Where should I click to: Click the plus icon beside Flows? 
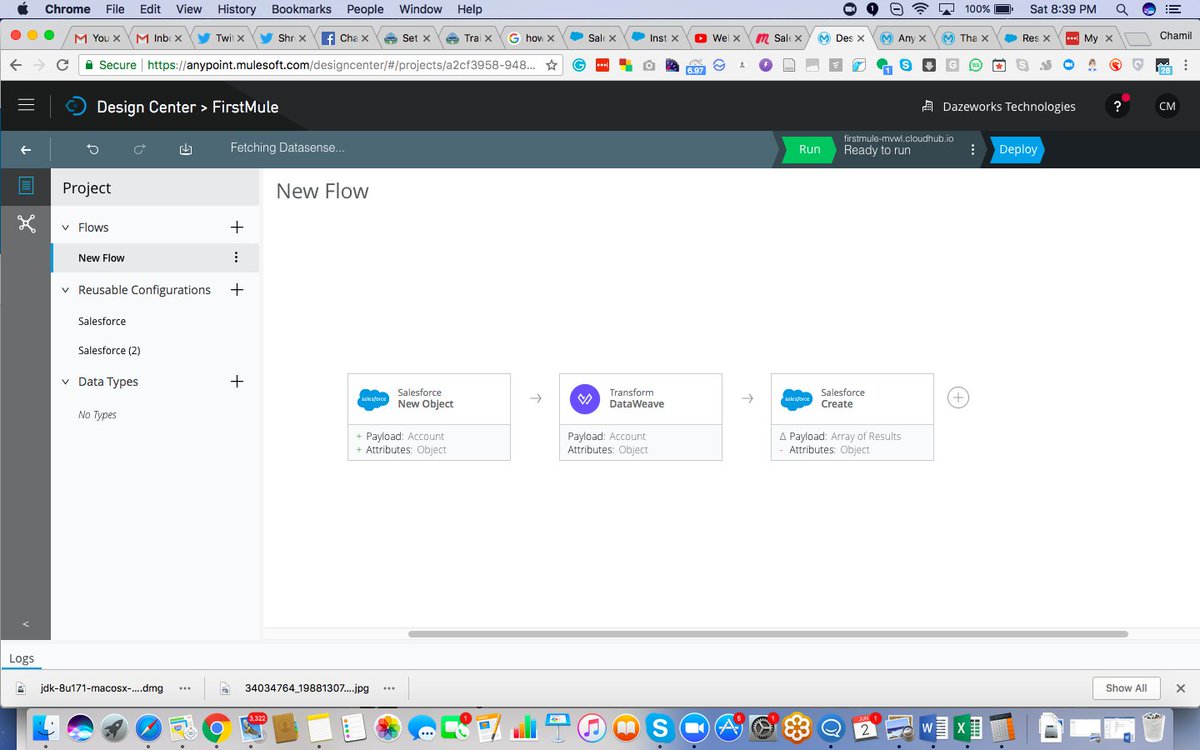click(237, 227)
